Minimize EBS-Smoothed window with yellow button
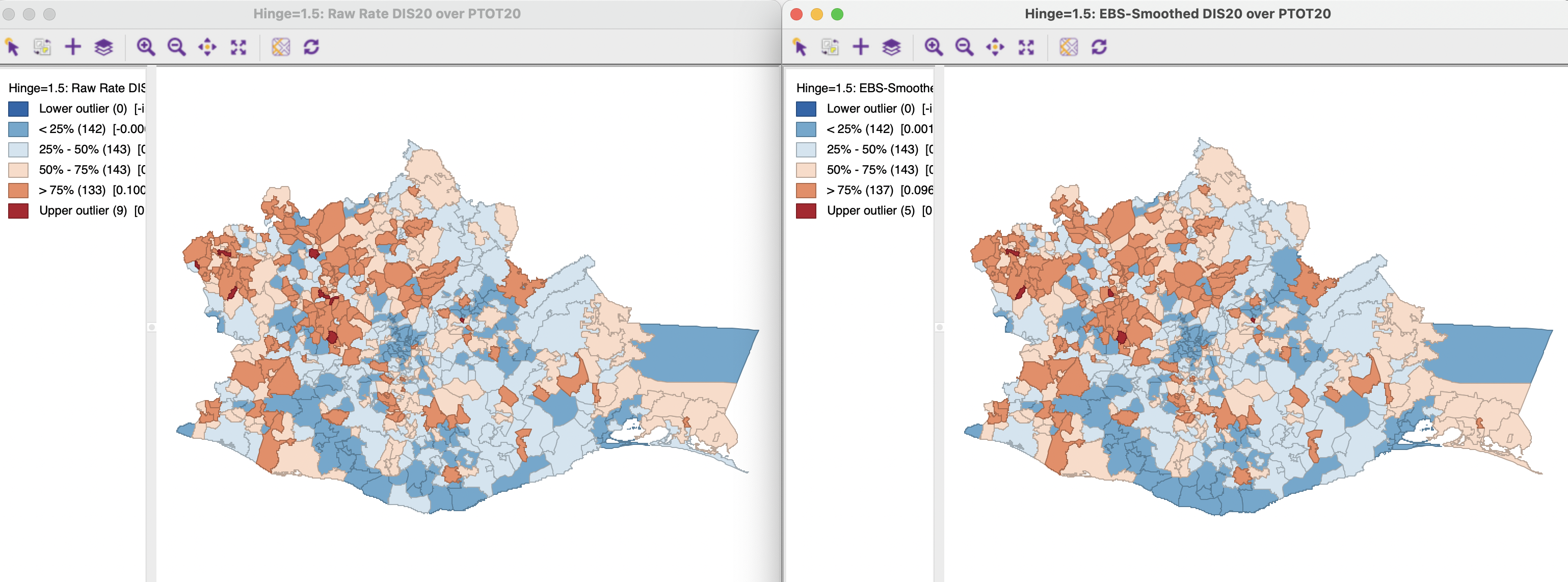This screenshot has height=582, width=1568. coord(817,14)
